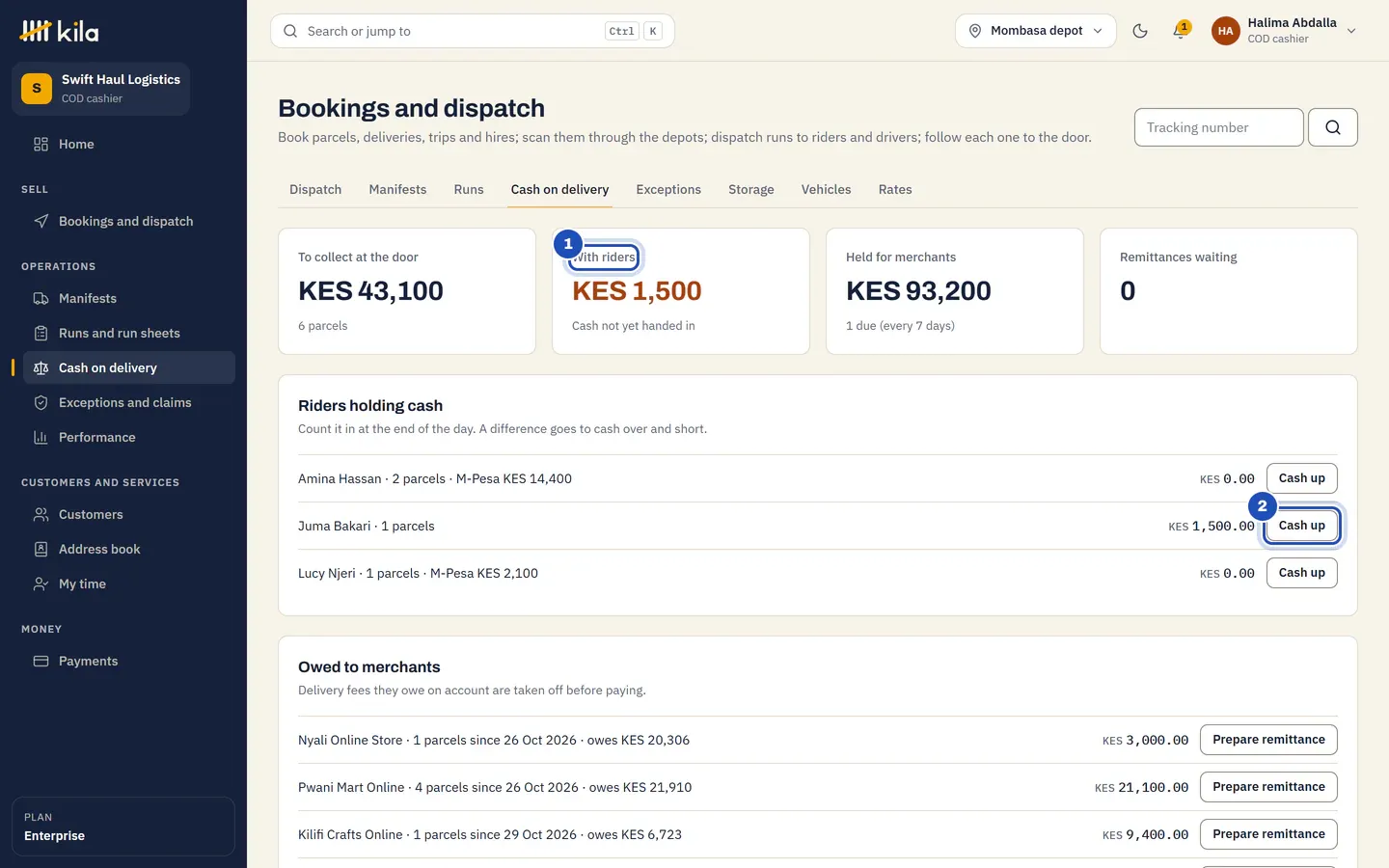Click the HA user avatar

pyautogui.click(x=1225, y=31)
